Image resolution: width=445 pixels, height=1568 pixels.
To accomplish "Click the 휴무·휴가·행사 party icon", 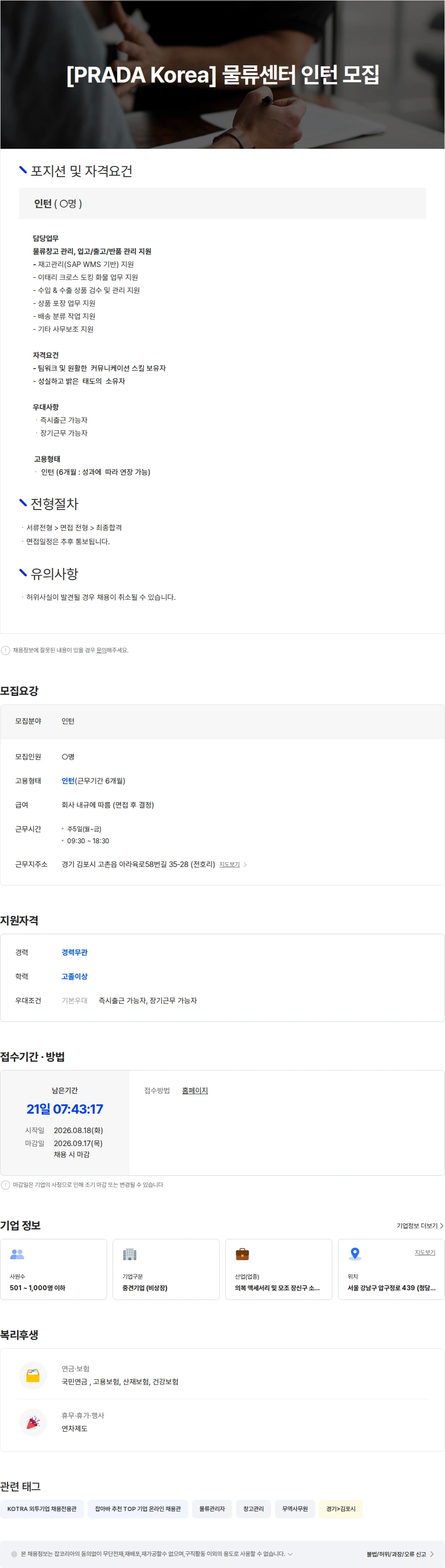I will [x=33, y=1422].
